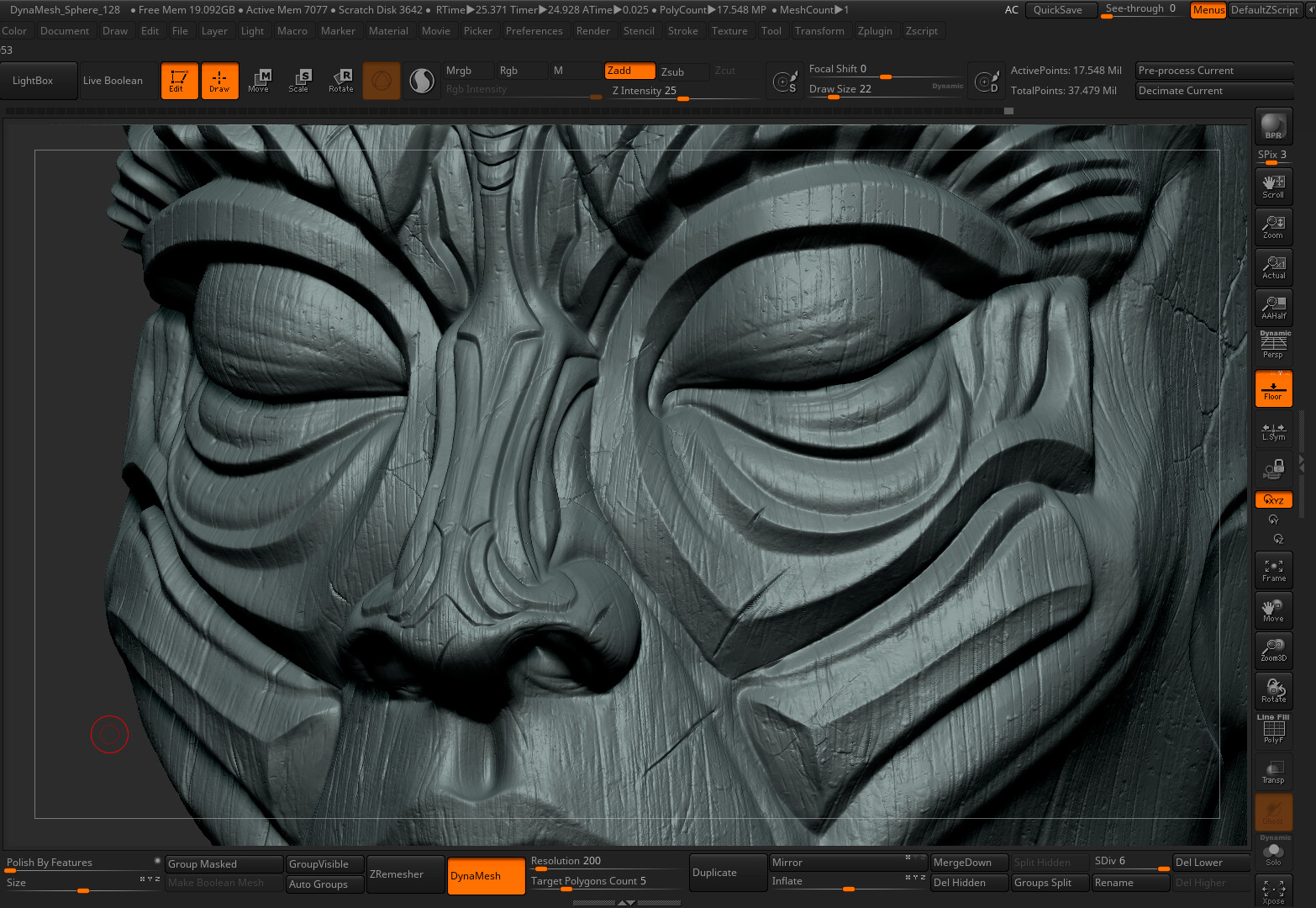Image resolution: width=1316 pixels, height=908 pixels.
Task: Toggle XYZ rotation mode
Action: tap(1273, 499)
